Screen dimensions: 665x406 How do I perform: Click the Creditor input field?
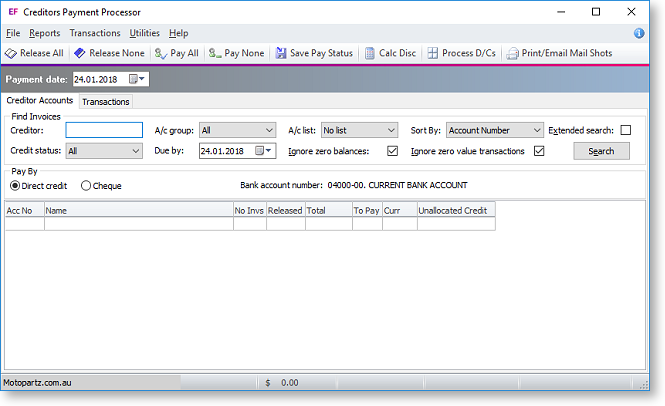coord(104,130)
